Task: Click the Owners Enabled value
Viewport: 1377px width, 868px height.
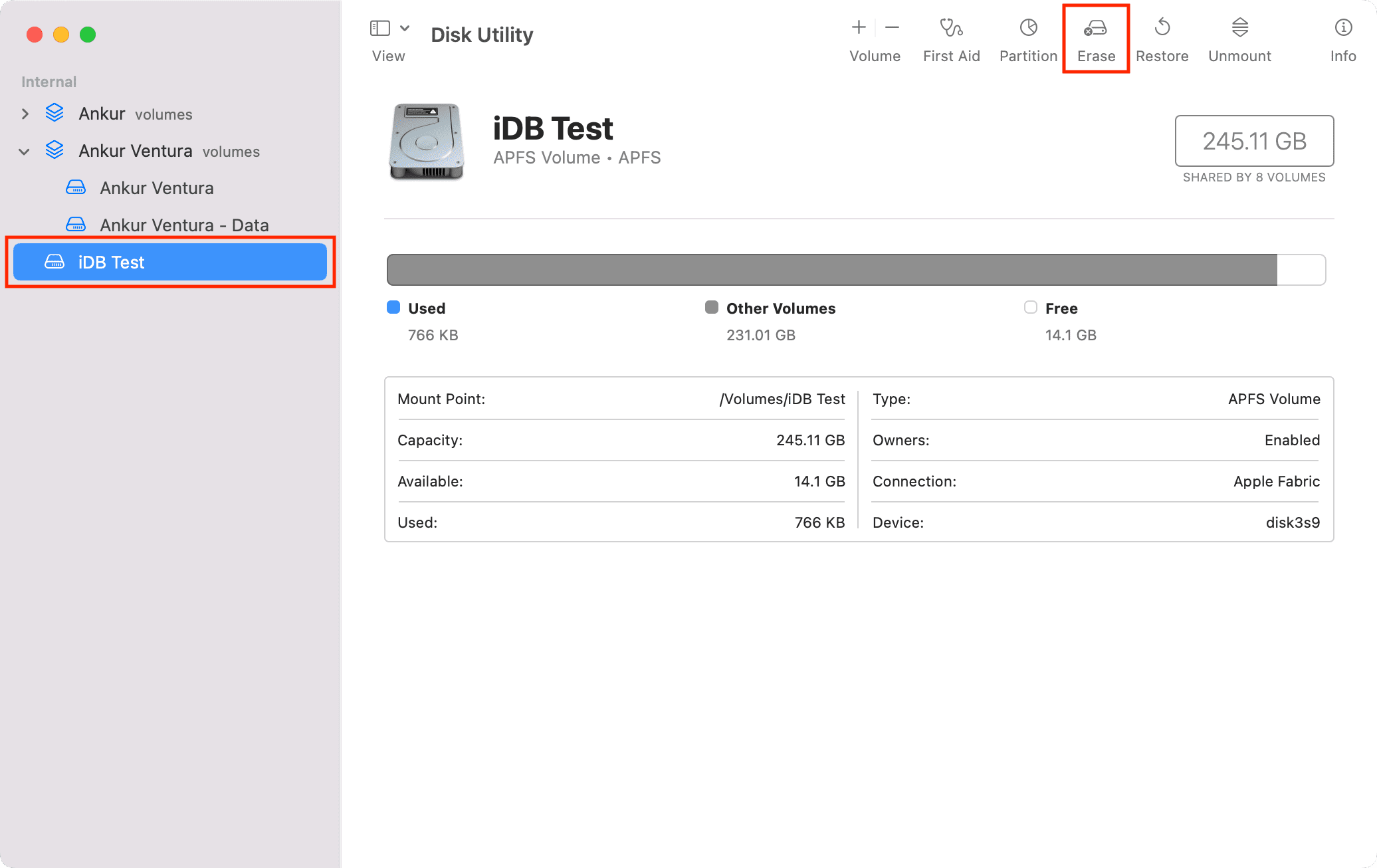Action: pyautogui.click(x=1292, y=440)
